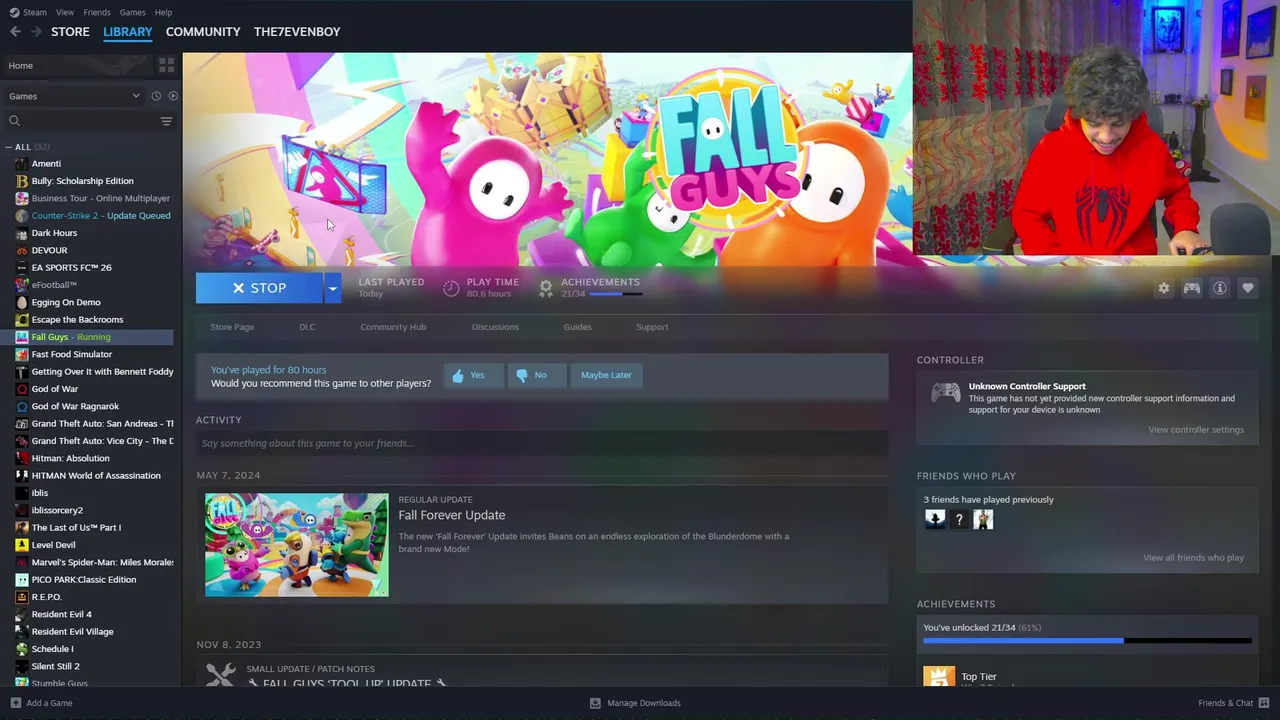
Task: Click the play time clock icon
Action: (451, 288)
